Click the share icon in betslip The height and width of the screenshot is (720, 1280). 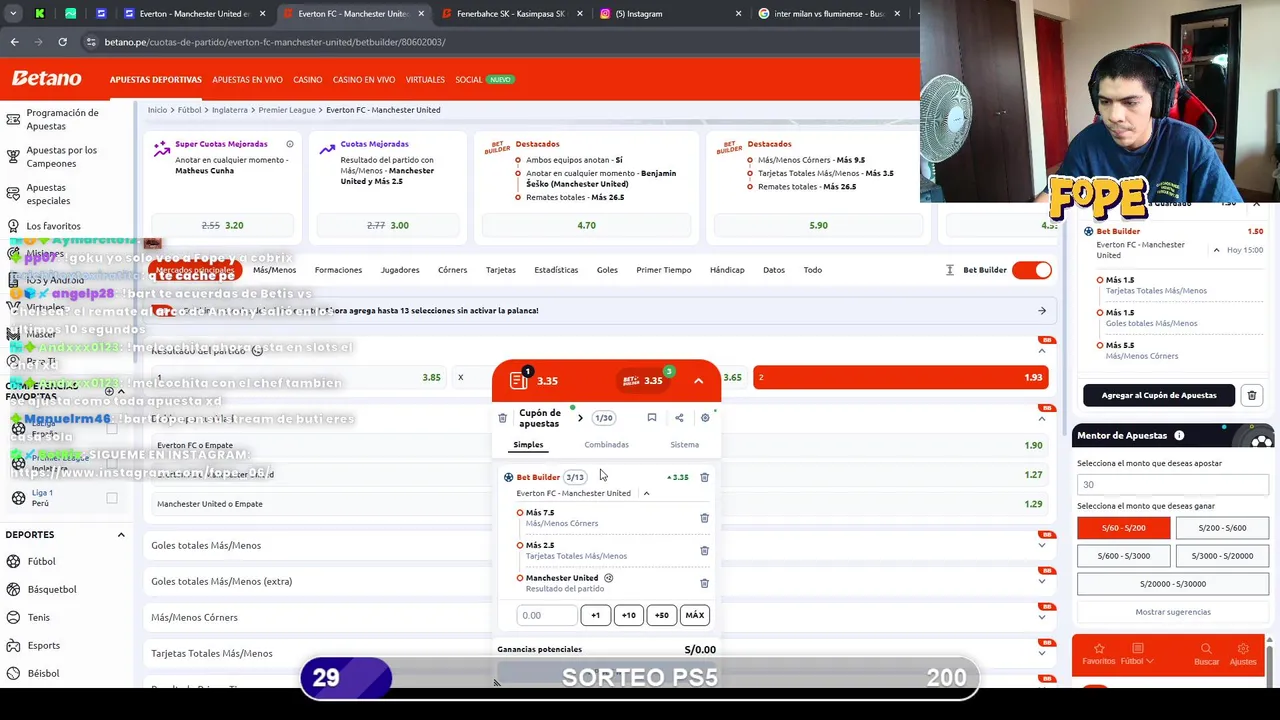679,418
